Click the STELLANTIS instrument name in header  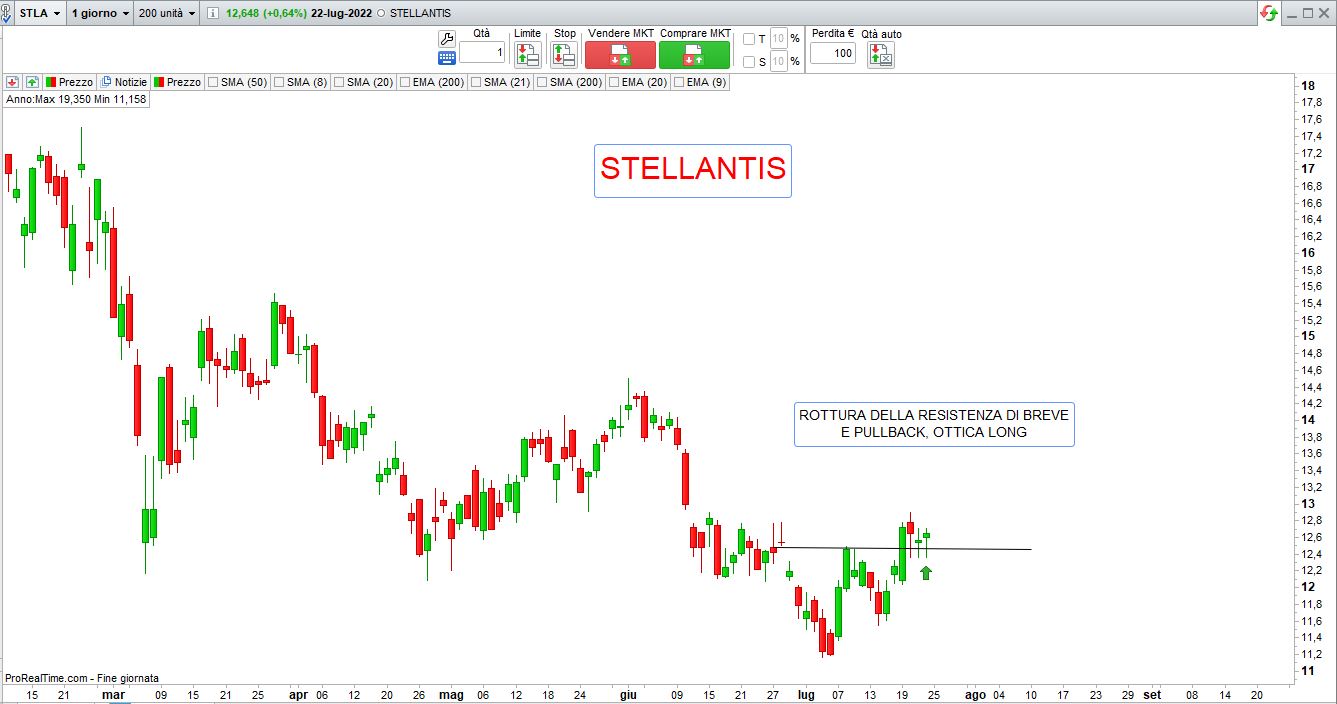tap(419, 13)
